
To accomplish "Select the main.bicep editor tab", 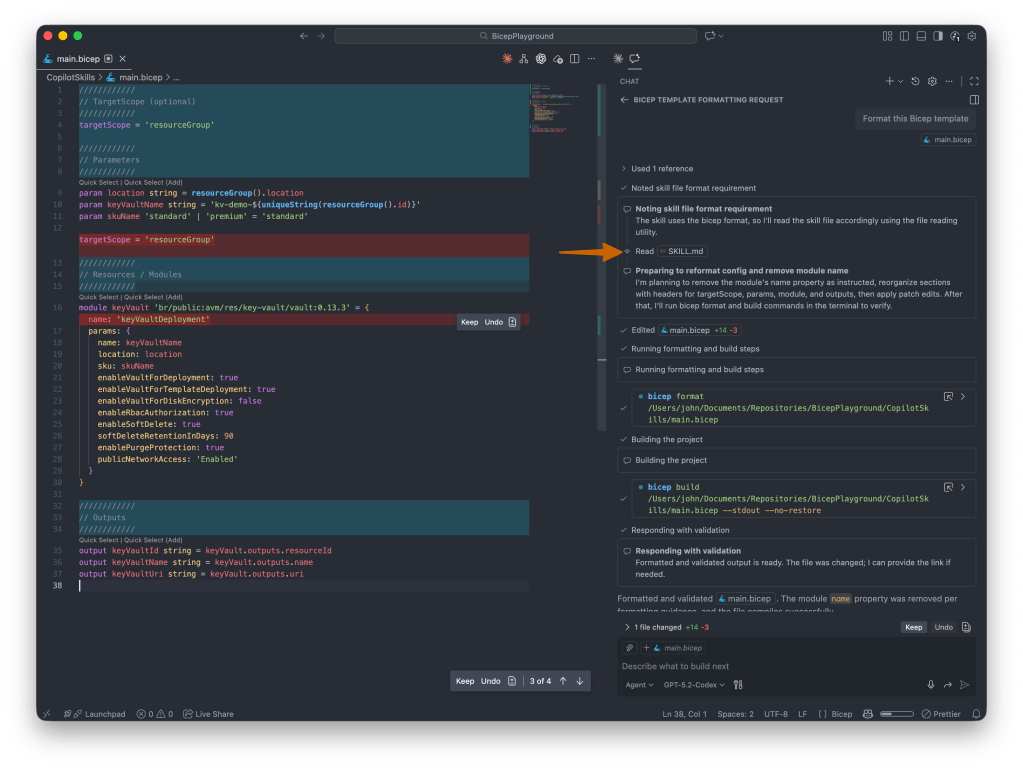I will [80, 58].
